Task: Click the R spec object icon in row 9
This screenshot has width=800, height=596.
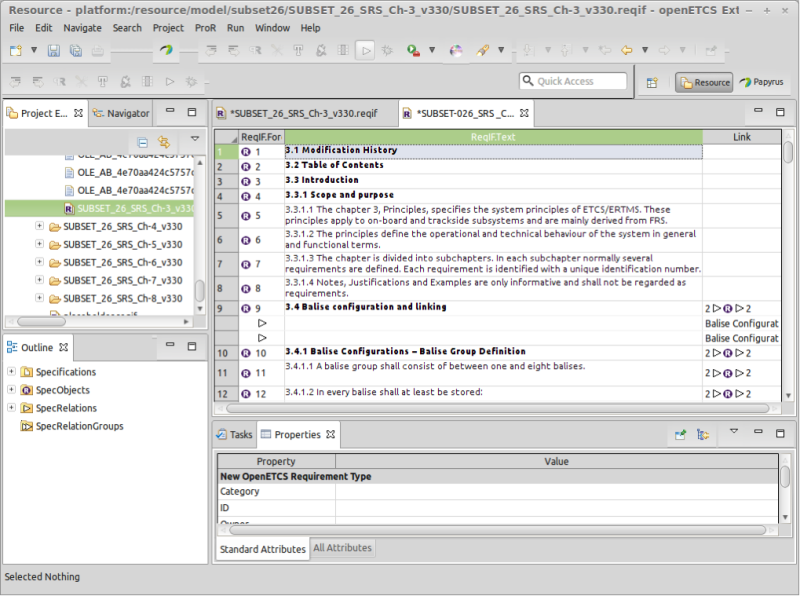Action: click(246, 309)
